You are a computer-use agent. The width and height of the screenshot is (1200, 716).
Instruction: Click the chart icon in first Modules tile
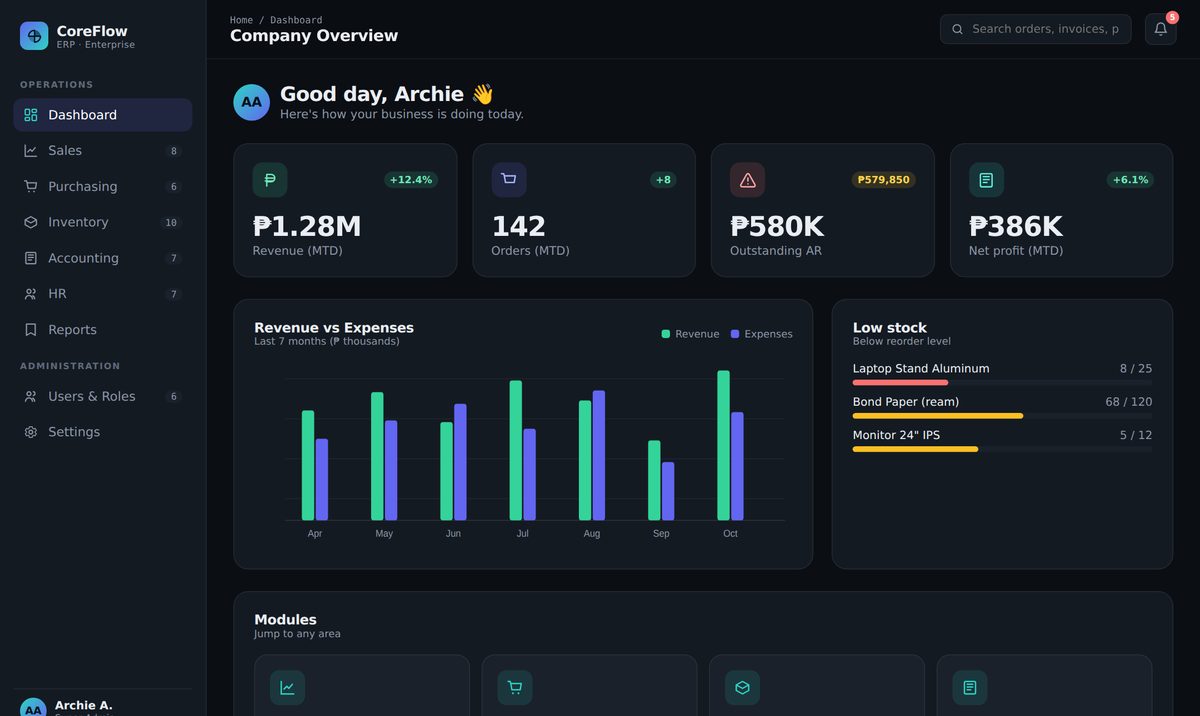[287, 688]
